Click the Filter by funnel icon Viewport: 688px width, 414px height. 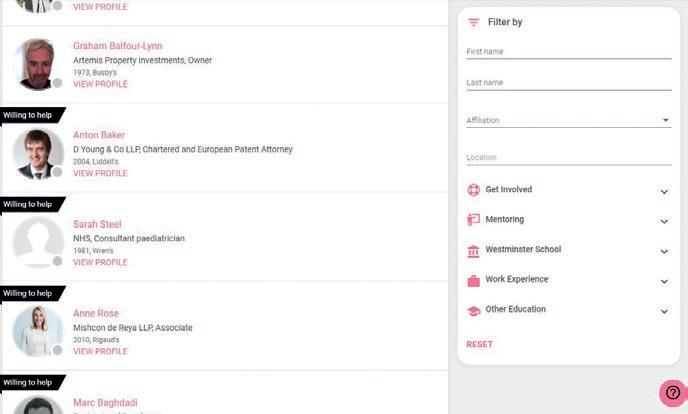[474, 22]
